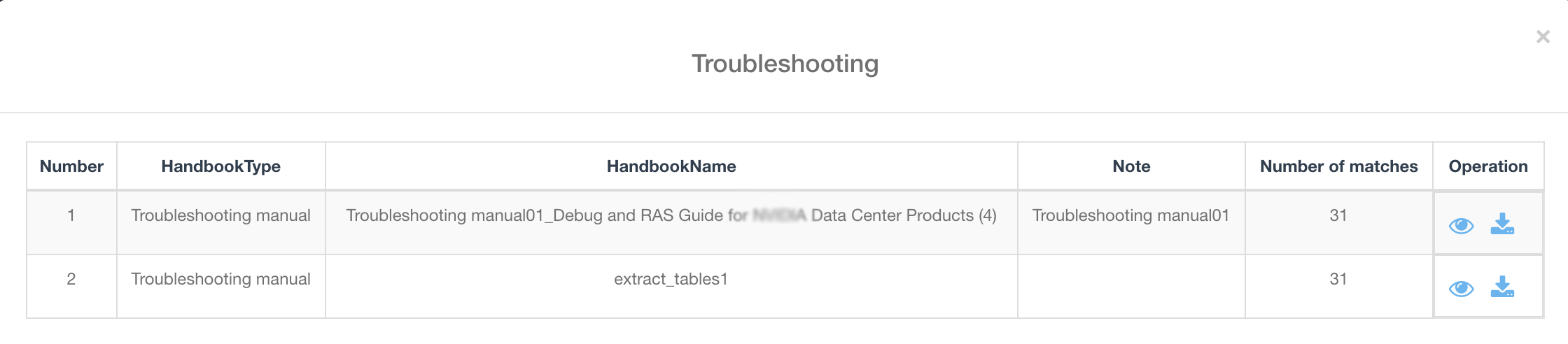Click row 2's Troubleshooting manual type cell

point(220,279)
